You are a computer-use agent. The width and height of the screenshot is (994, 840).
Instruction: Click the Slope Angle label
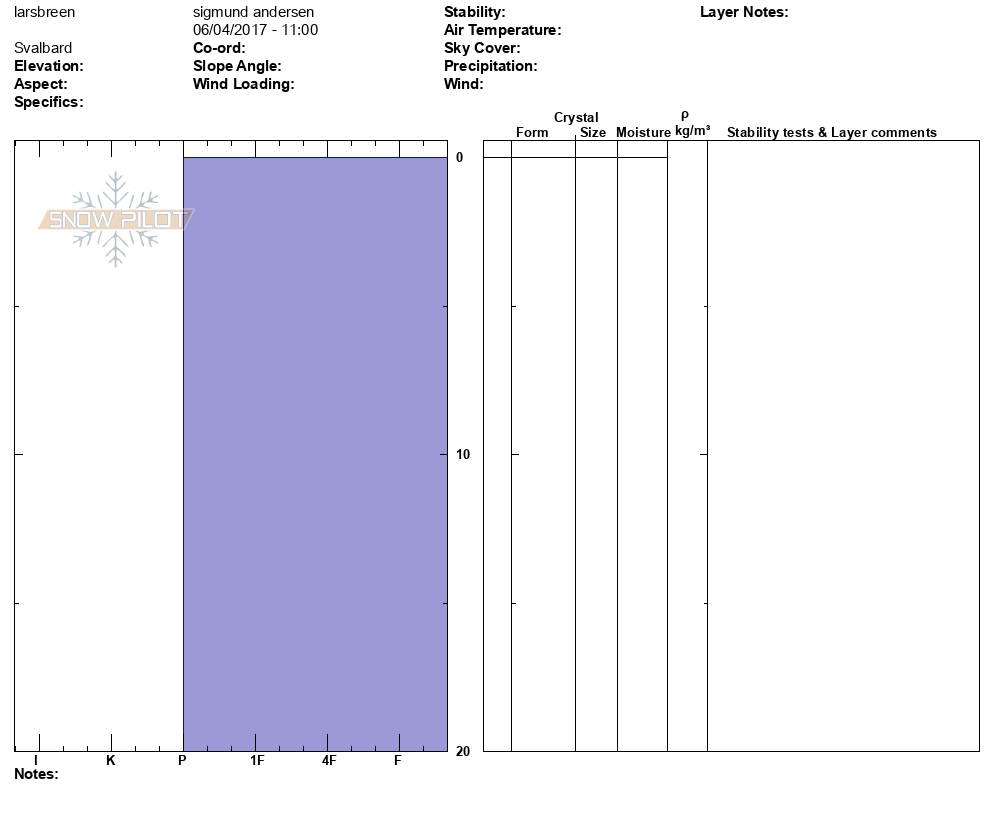(x=237, y=66)
